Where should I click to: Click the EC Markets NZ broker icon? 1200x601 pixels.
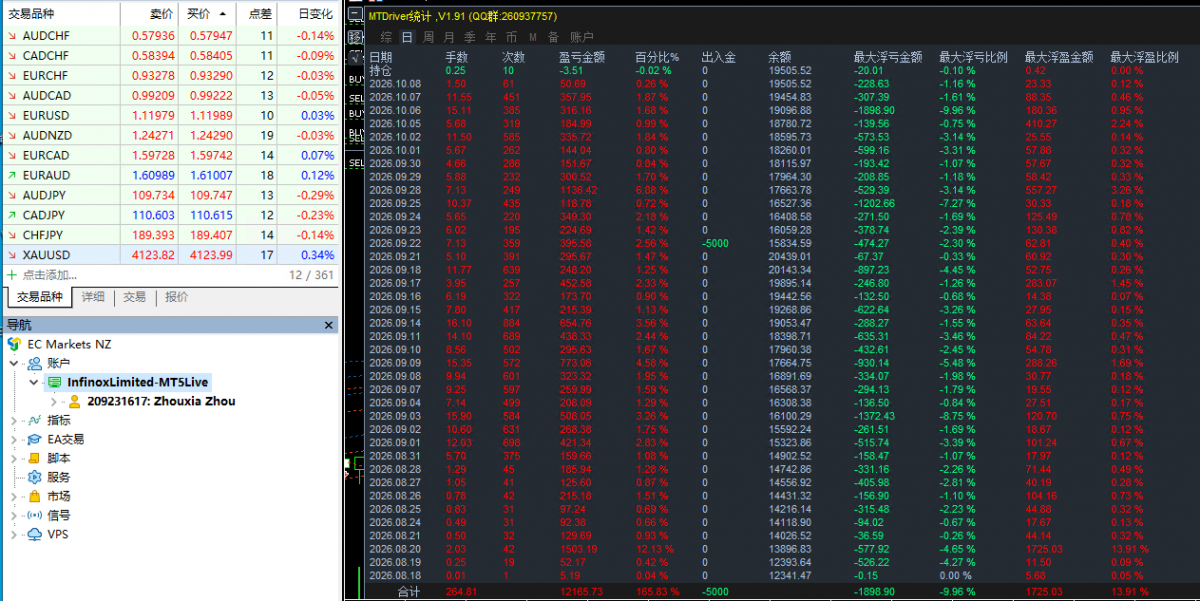[14, 344]
